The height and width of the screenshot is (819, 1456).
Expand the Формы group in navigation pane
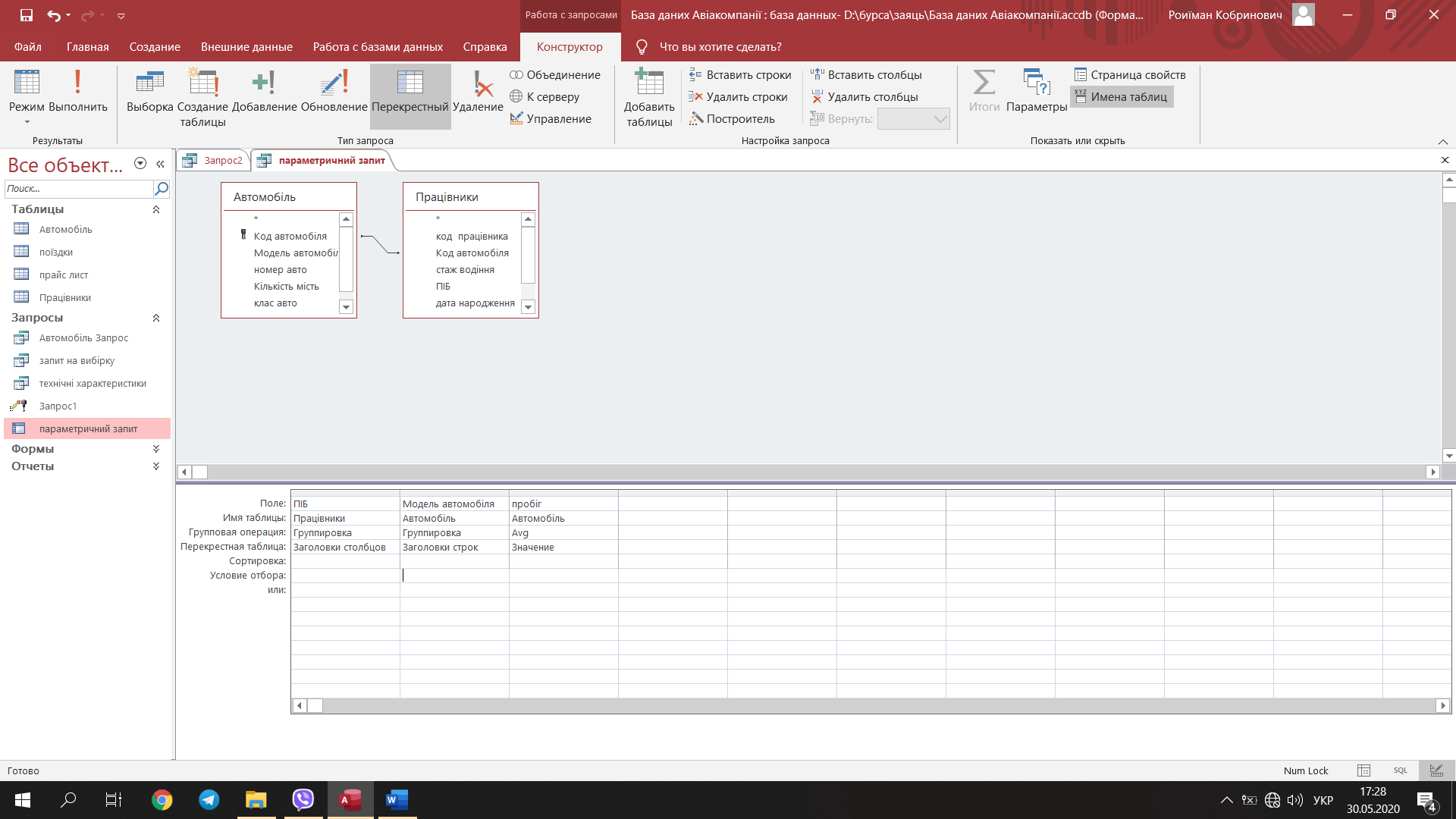[156, 449]
